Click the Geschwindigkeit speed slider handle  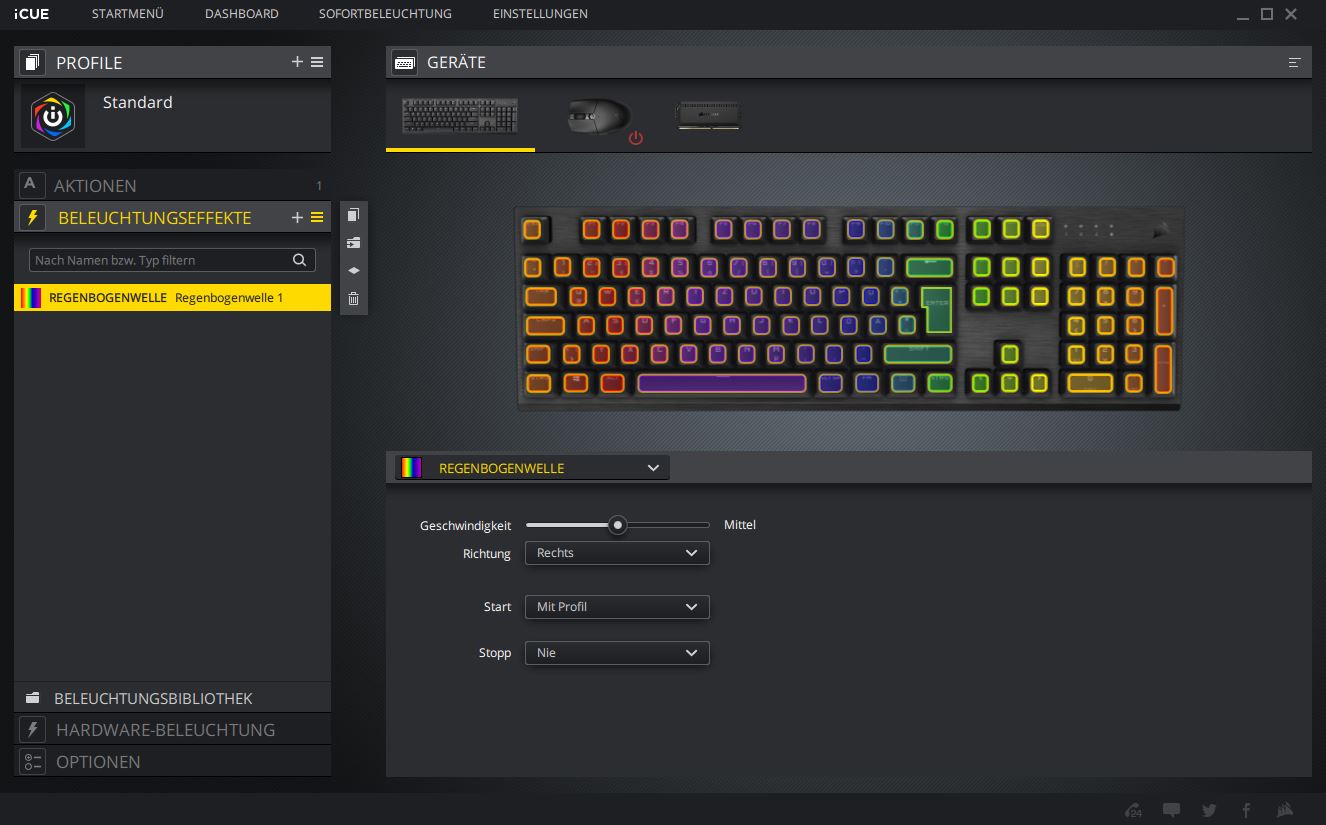[x=618, y=525]
